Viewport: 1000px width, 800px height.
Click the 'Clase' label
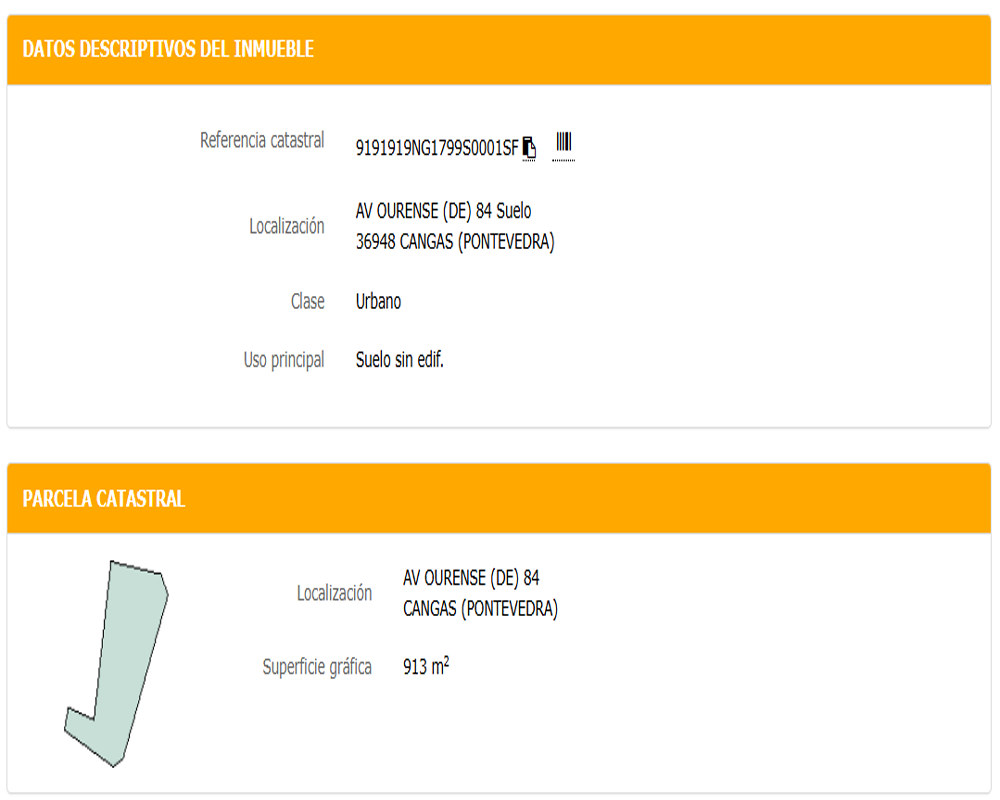pyautogui.click(x=308, y=301)
